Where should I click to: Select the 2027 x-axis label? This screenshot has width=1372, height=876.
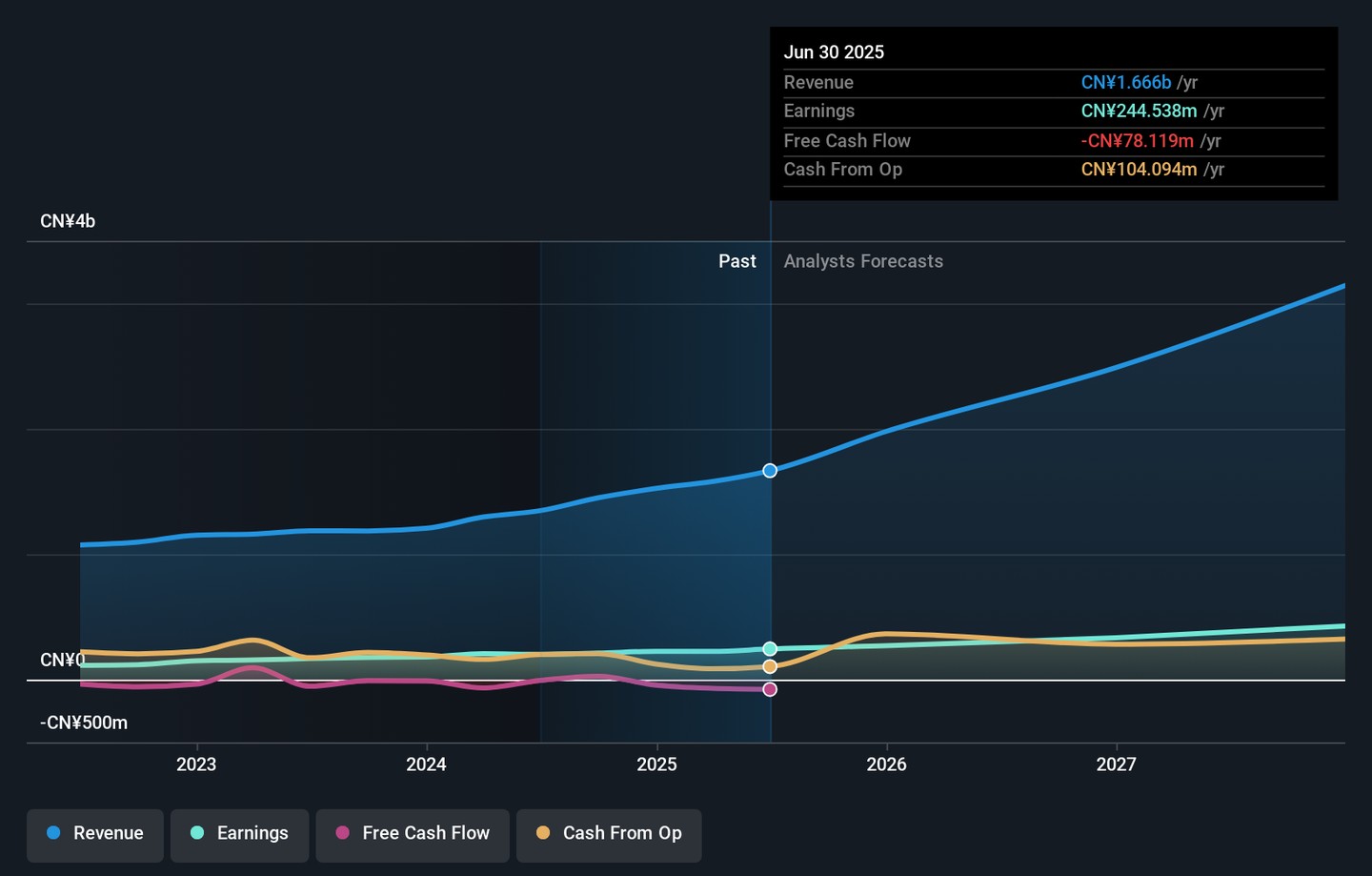[x=1116, y=764]
